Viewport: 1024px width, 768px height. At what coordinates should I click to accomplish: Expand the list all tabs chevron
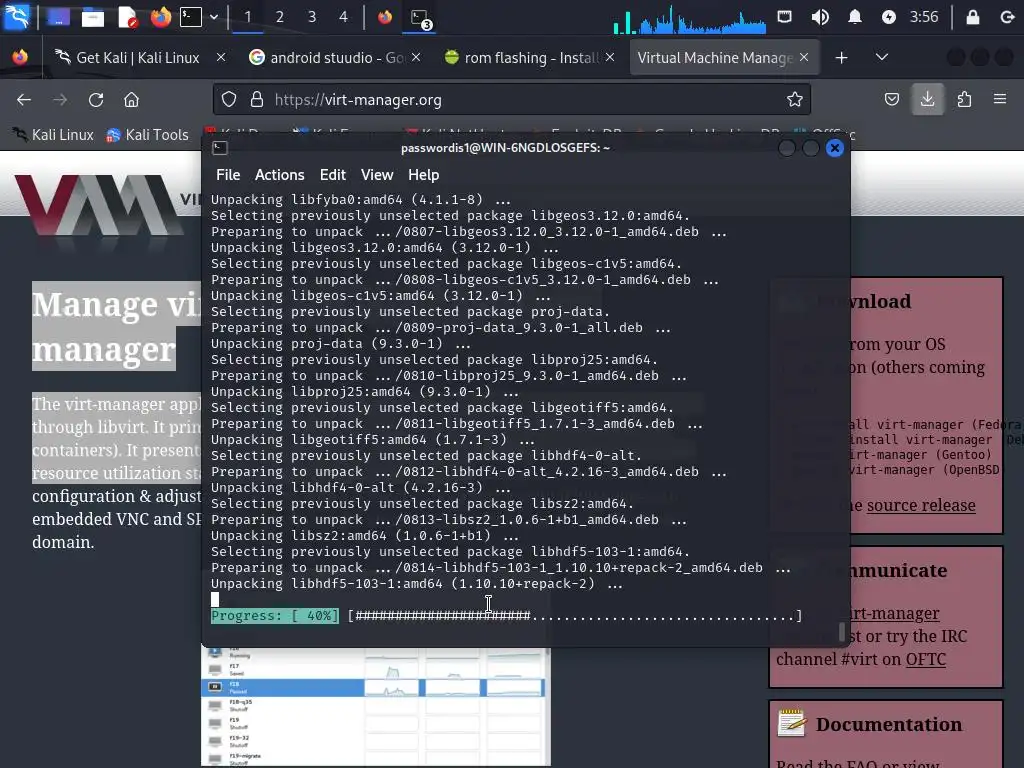click(882, 57)
